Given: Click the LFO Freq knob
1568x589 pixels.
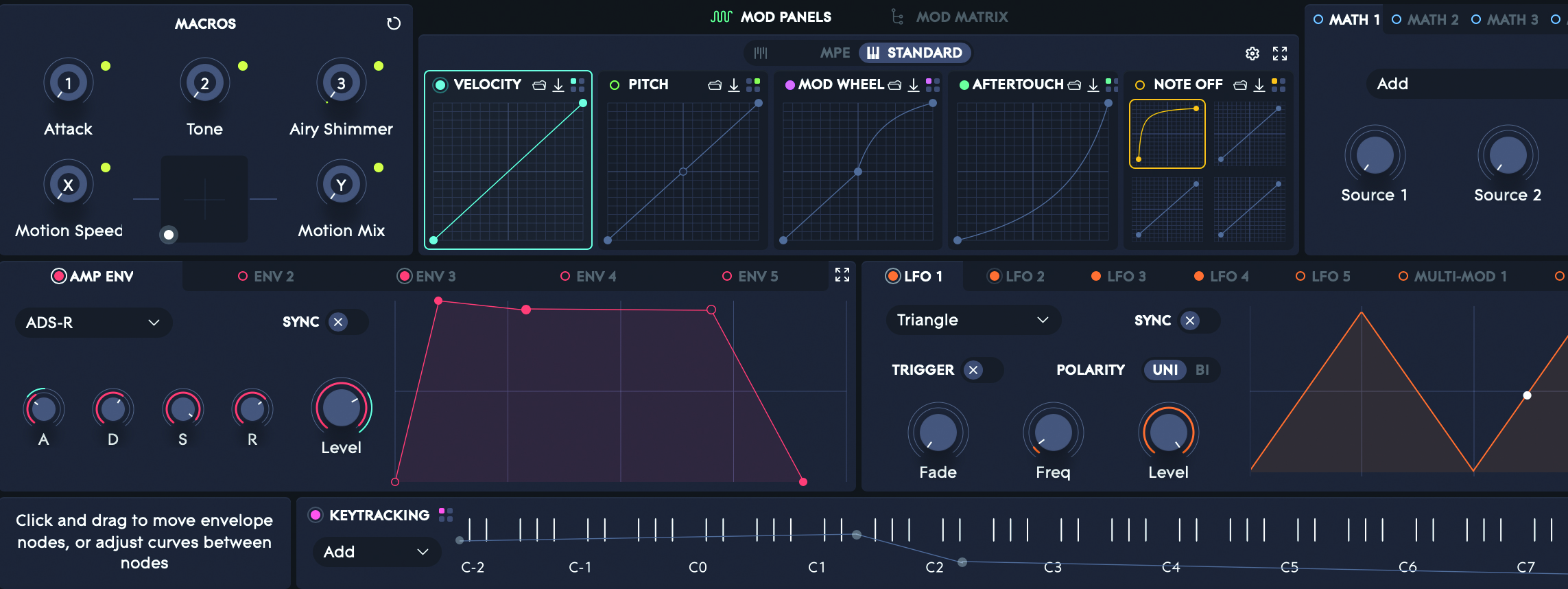Looking at the screenshot, I should 1053,432.
